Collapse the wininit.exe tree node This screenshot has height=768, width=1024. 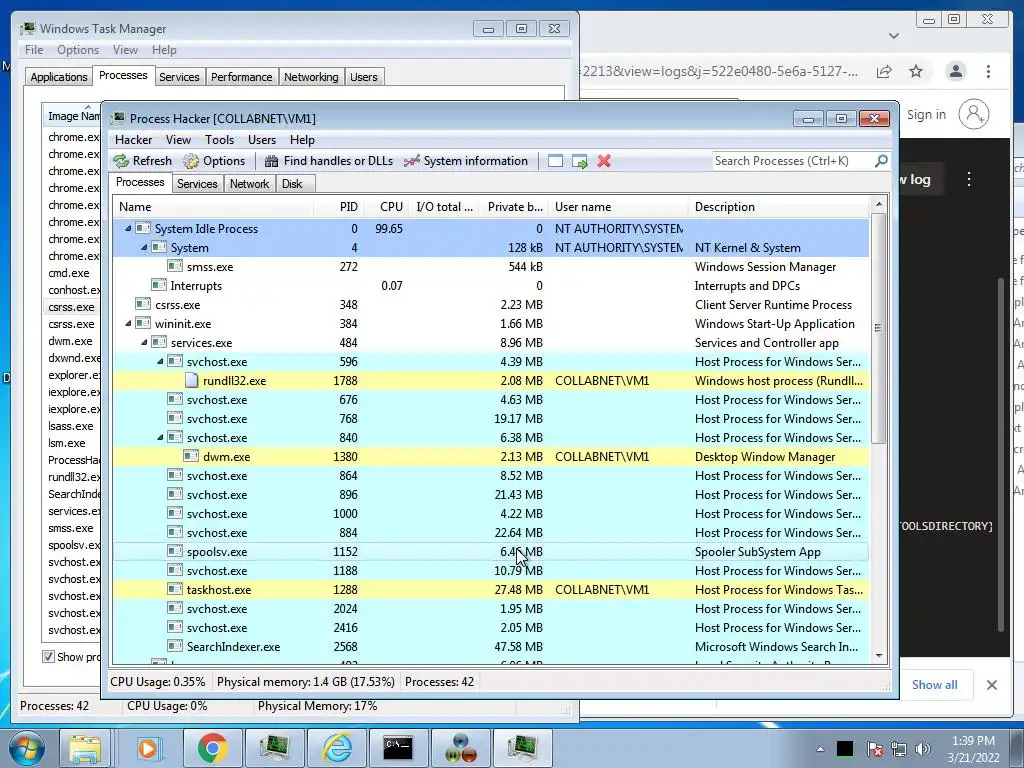coord(128,323)
